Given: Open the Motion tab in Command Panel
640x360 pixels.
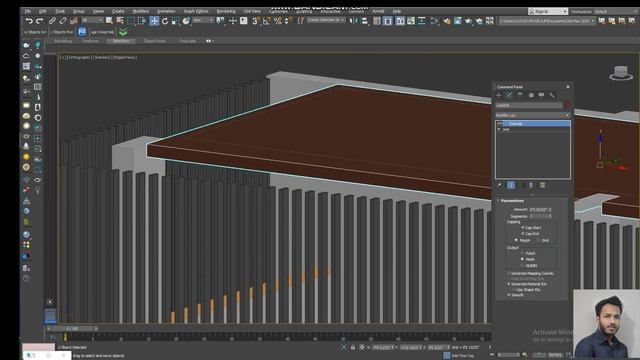Looking at the screenshot, I should 531,95.
